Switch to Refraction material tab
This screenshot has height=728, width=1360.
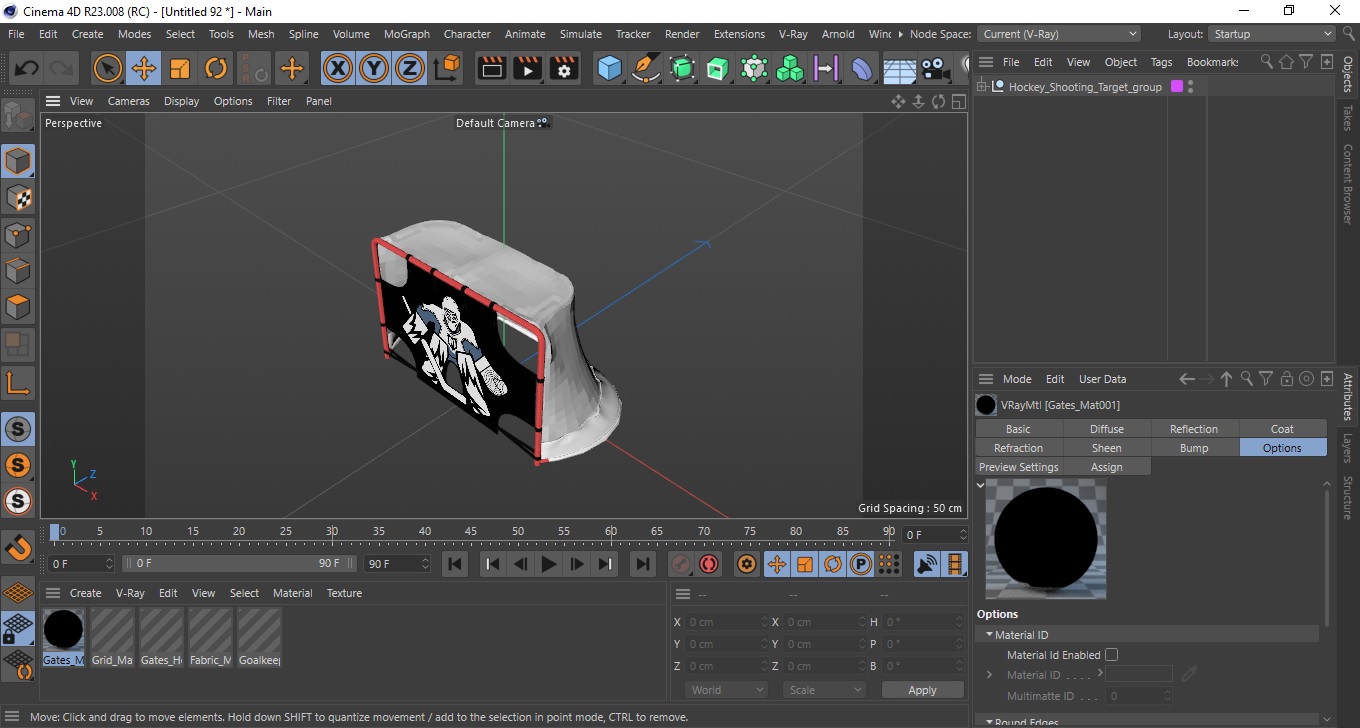click(x=1019, y=448)
